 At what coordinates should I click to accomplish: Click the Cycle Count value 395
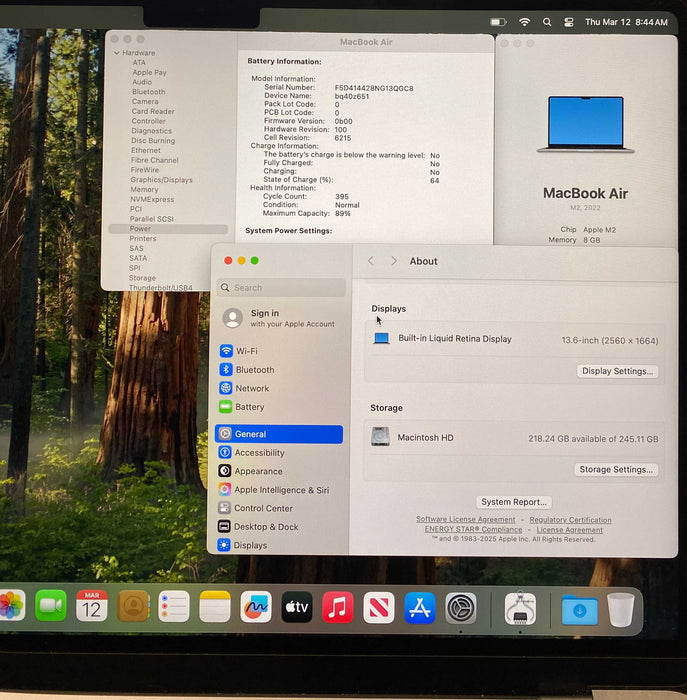342,196
